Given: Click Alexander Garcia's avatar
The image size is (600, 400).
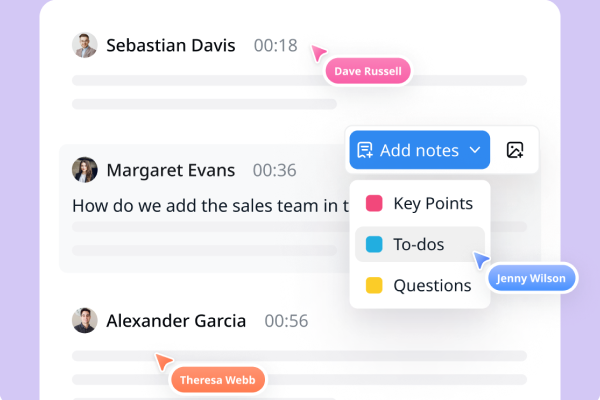Looking at the screenshot, I should (85, 320).
